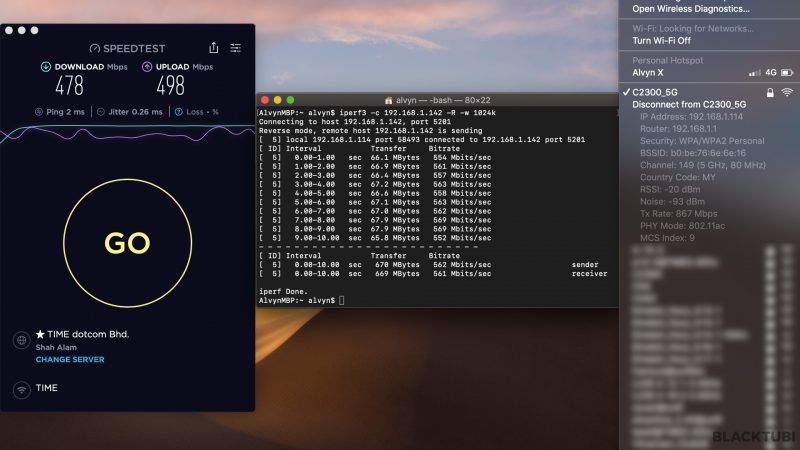Open the Speedtest settings sliders icon

pyautogui.click(x=235, y=48)
